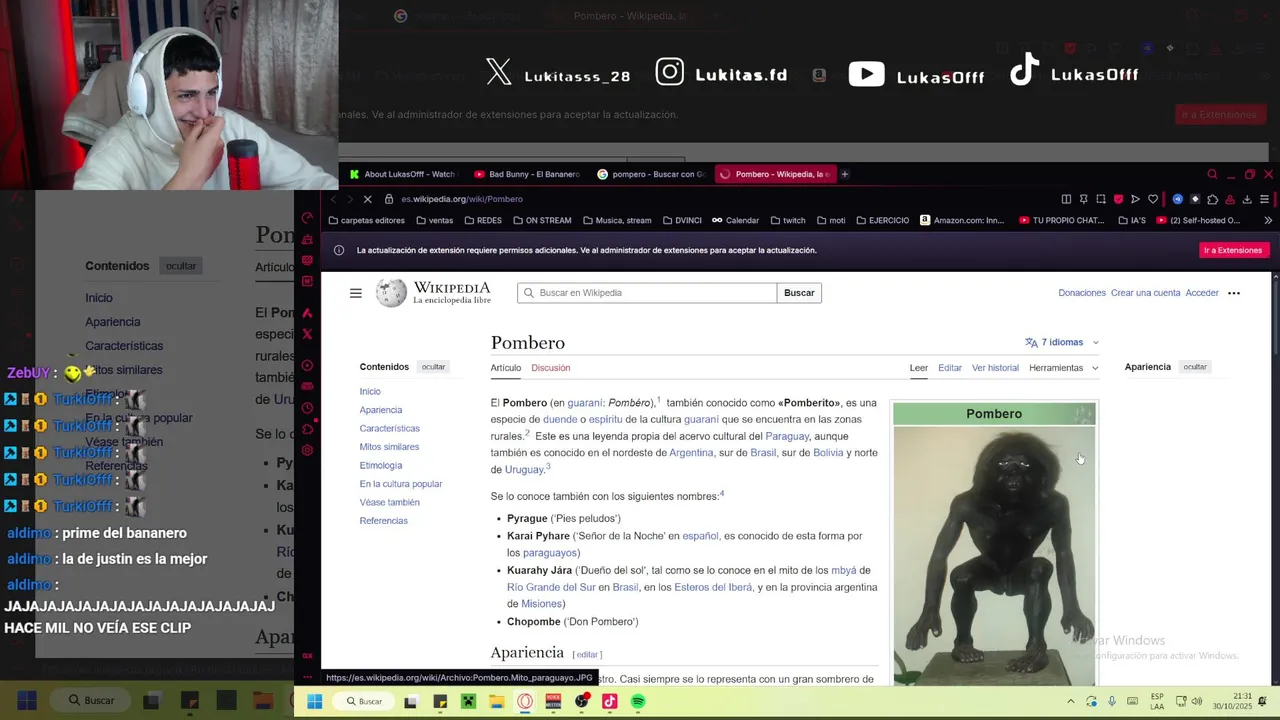Switch to the Bad Bunny - El Bananero tab
This screenshot has height=720, width=1280.
tap(526, 174)
